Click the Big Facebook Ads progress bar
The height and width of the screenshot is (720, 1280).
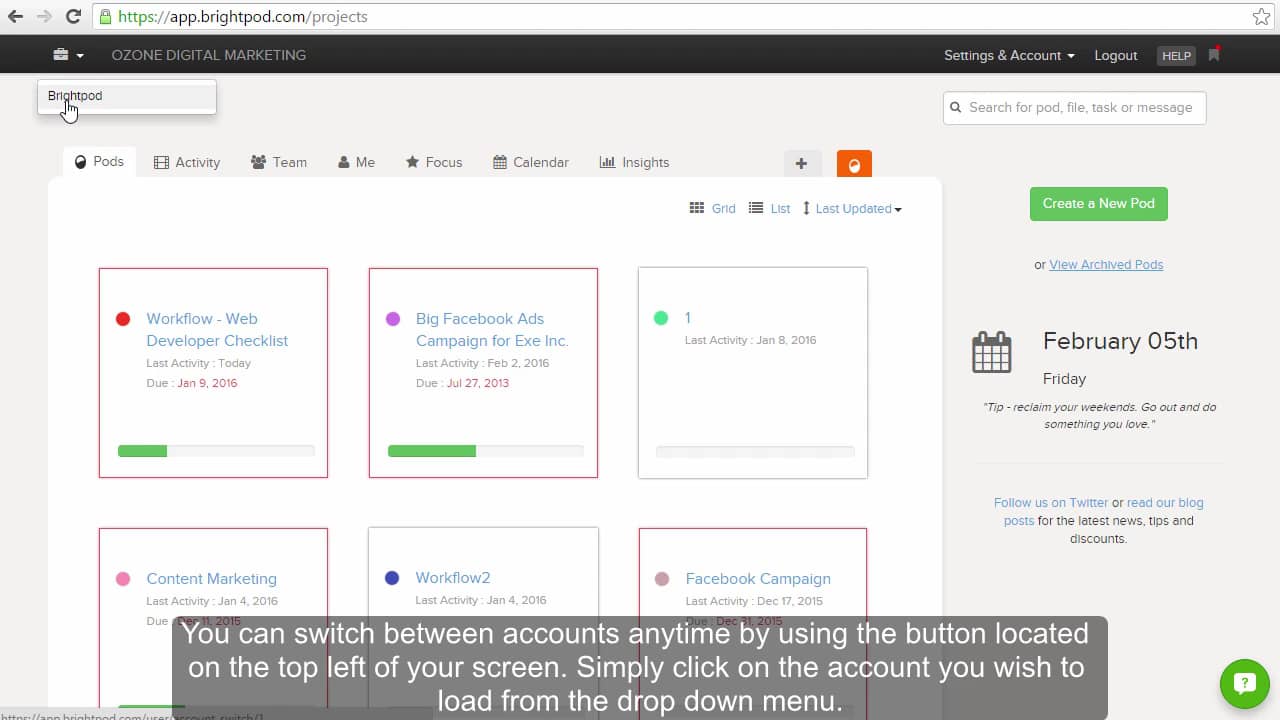coord(486,451)
